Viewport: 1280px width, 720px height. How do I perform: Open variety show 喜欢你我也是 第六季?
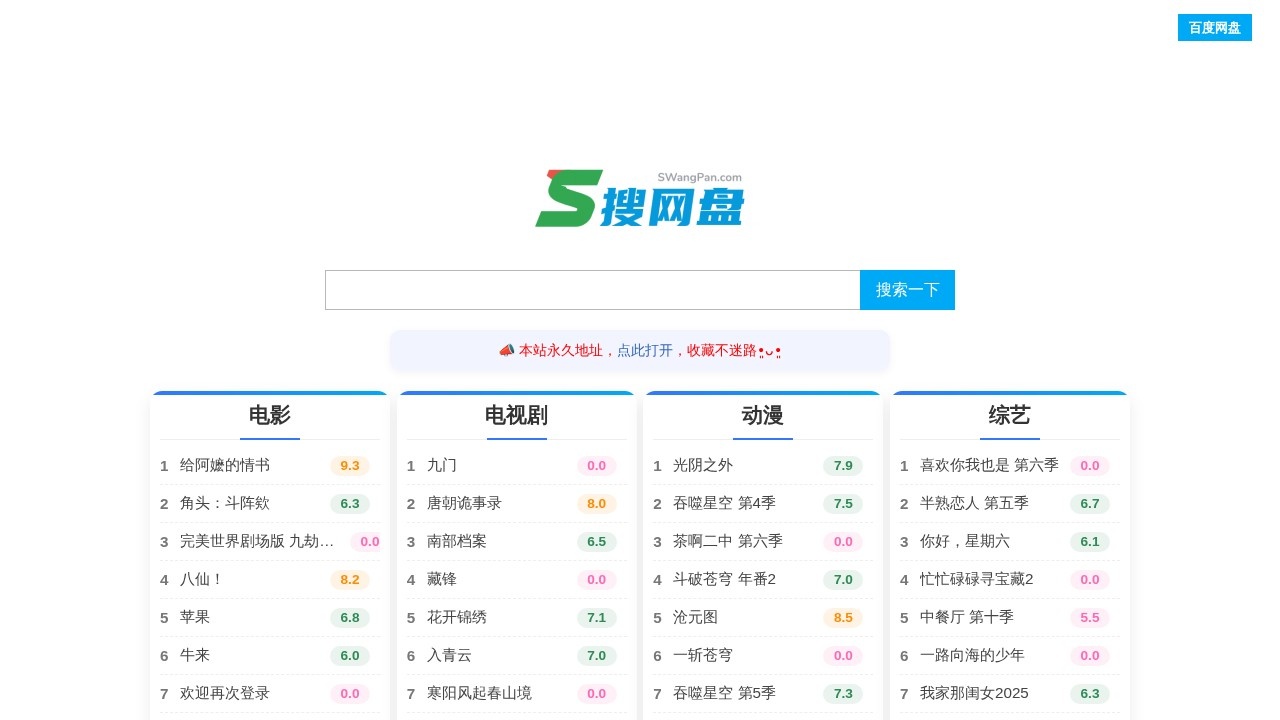(x=989, y=465)
